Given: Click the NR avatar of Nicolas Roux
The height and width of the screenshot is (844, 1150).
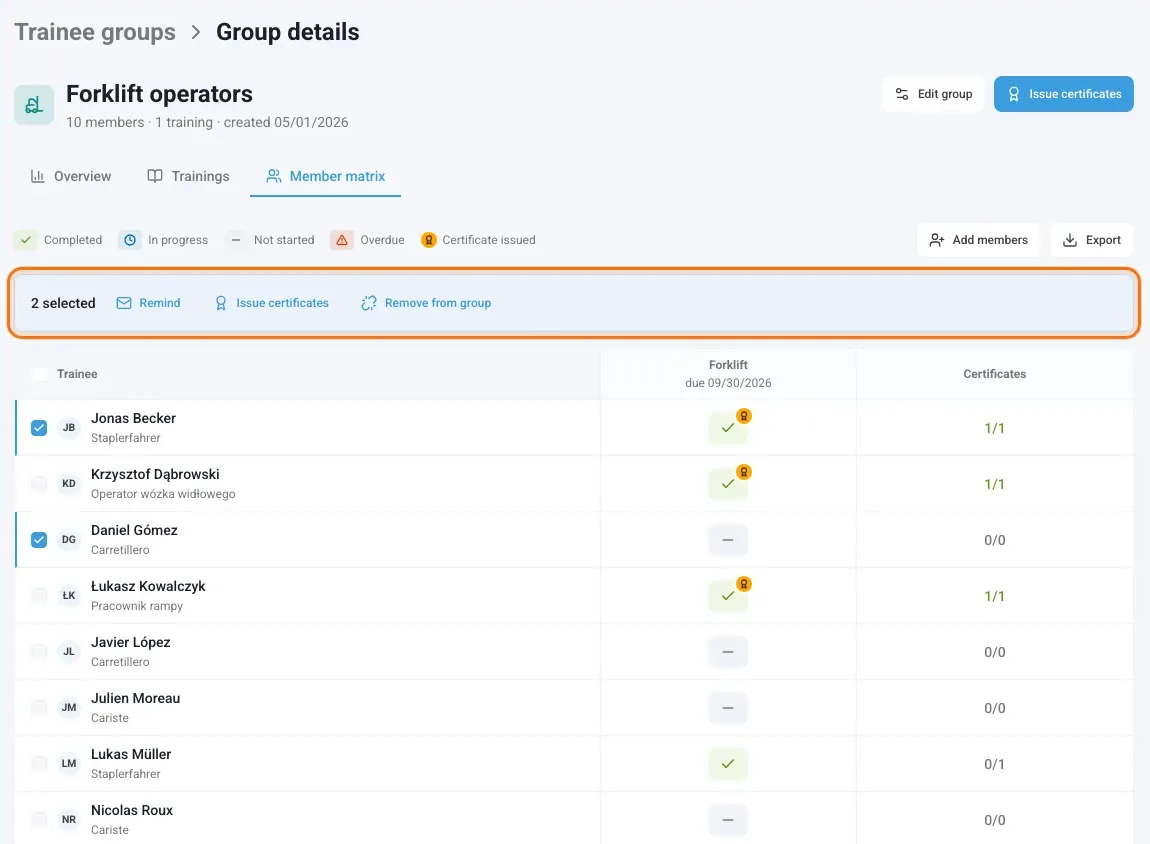Looking at the screenshot, I should tap(69, 819).
